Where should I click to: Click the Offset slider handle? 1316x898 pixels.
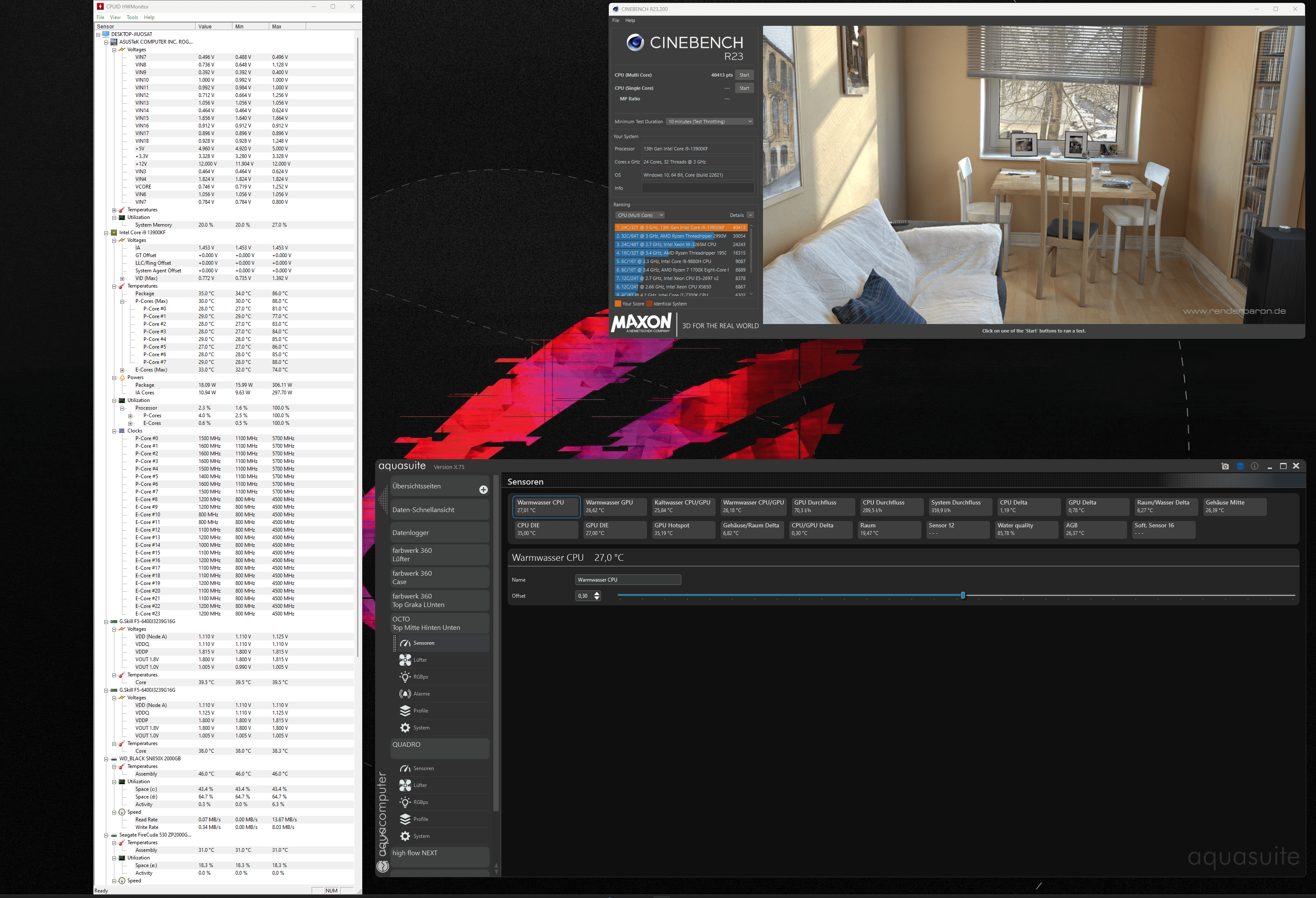click(962, 596)
